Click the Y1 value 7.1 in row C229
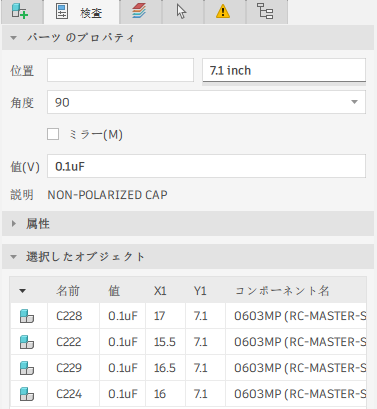The image size is (377, 409). 205,368
